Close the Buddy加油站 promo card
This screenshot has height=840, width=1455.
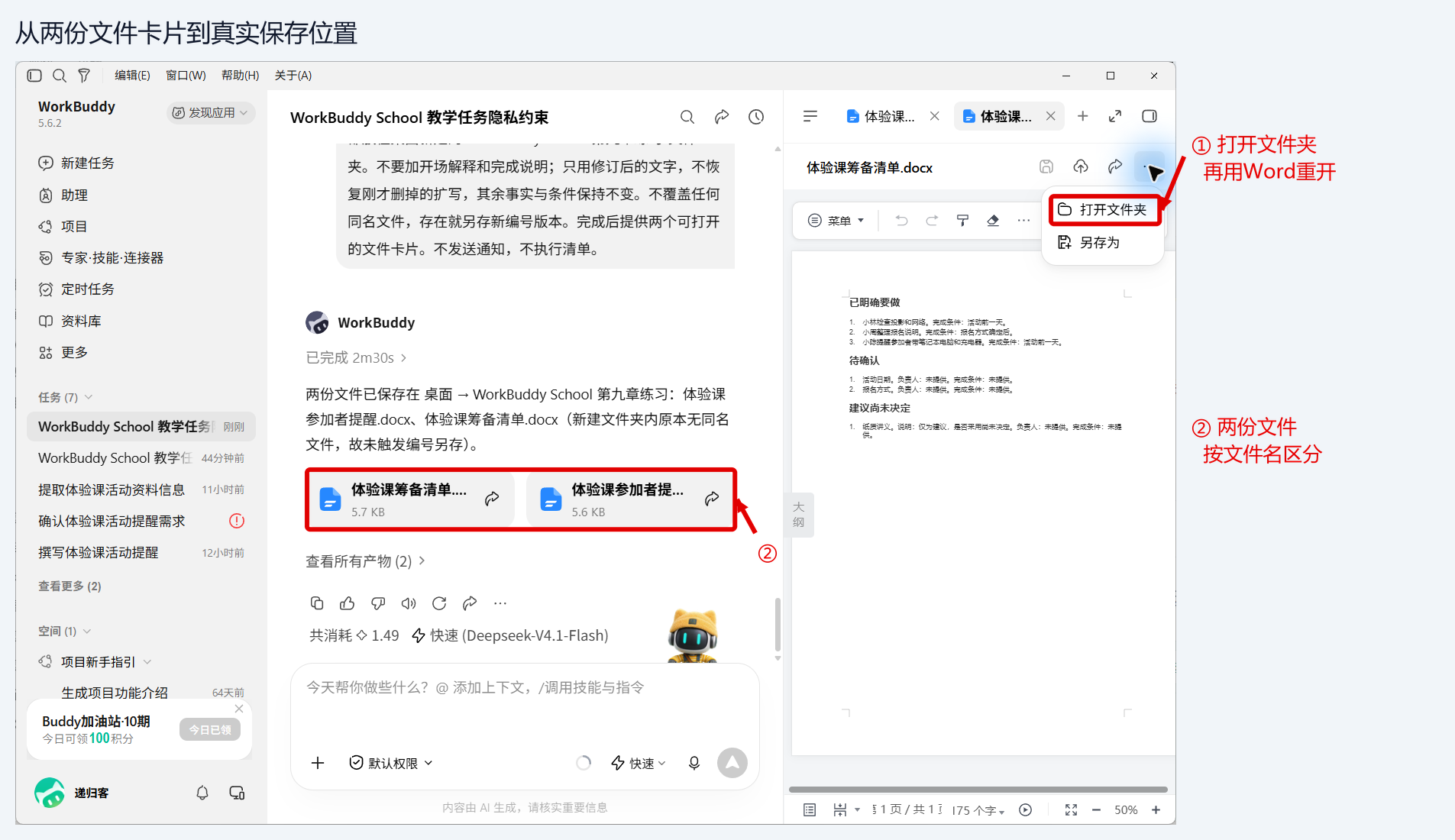[x=239, y=709]
